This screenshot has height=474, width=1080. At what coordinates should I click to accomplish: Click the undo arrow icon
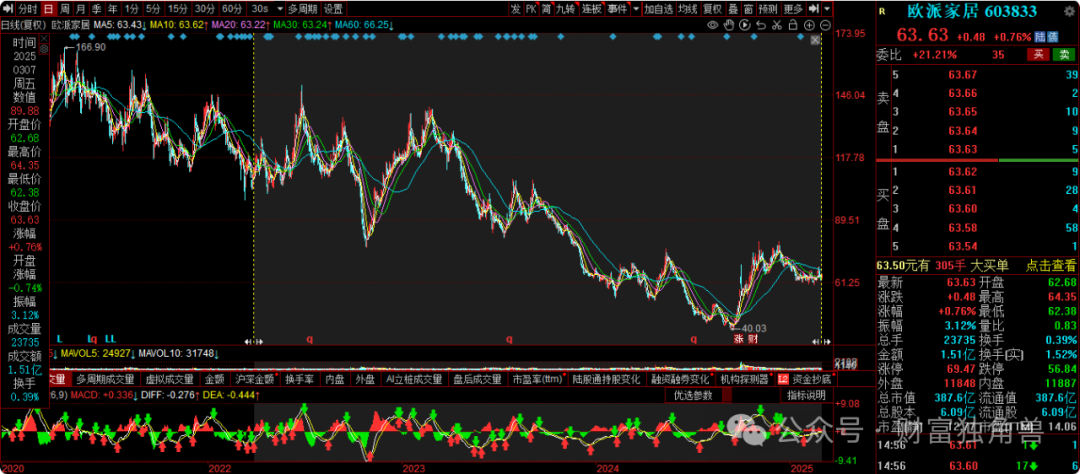(x=761, y=25)
